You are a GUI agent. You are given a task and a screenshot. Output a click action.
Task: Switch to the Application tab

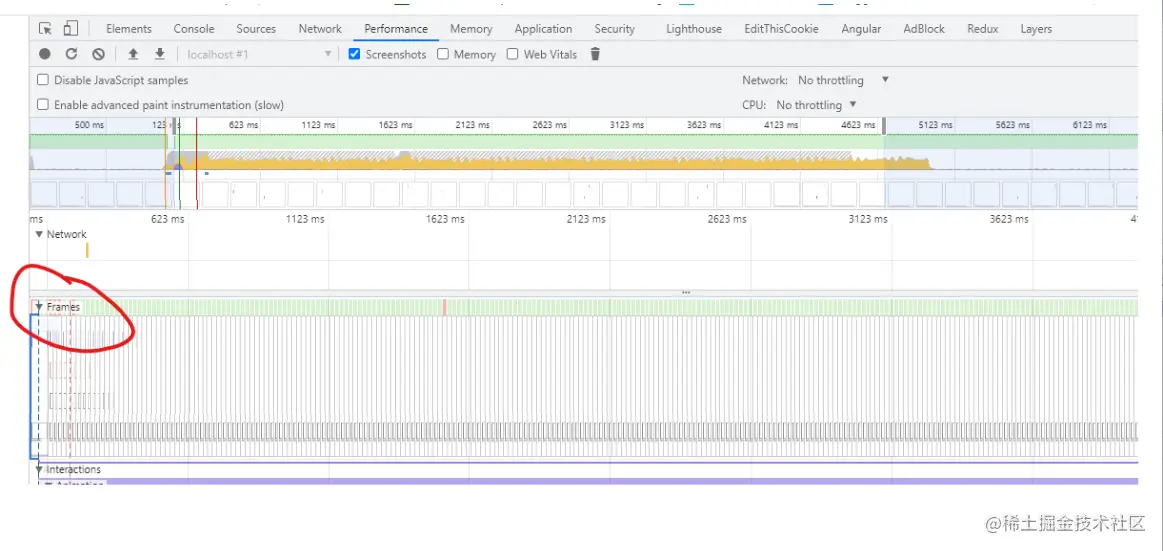543,29
